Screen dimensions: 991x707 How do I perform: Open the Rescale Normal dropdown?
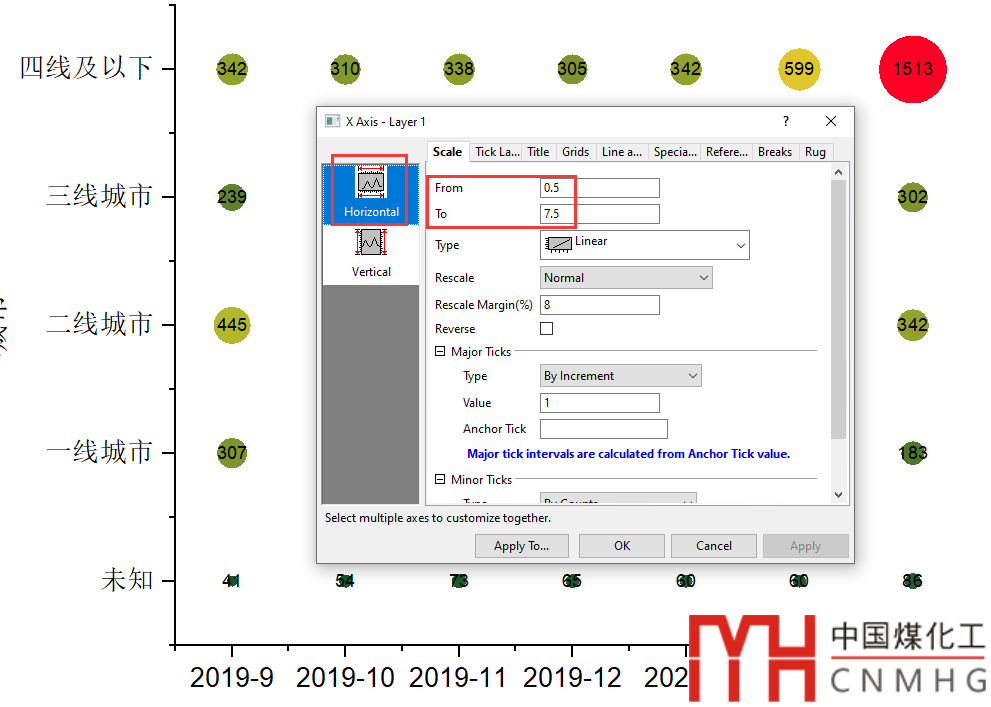(626, 278)
